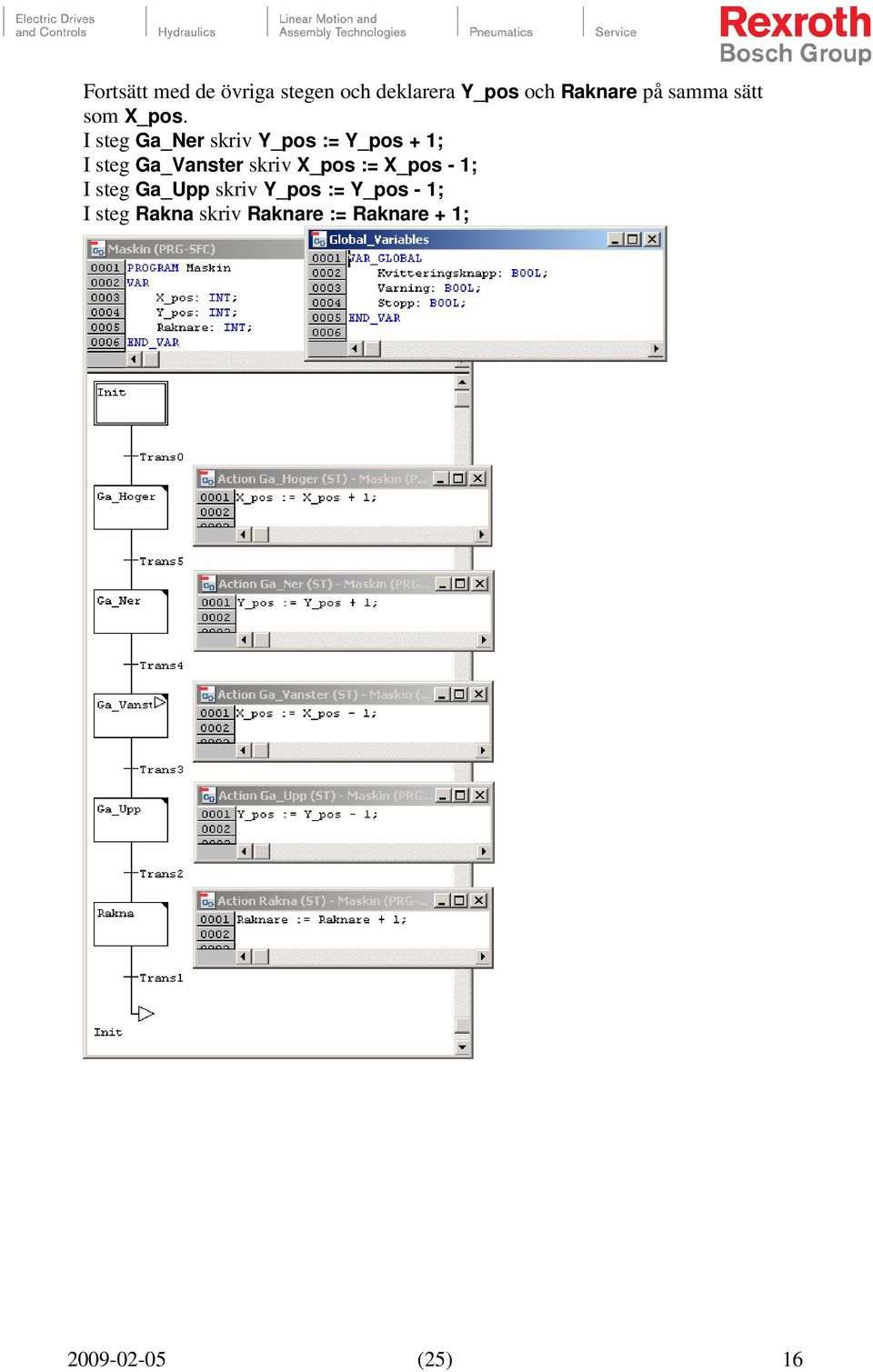873x1372 pixels.
Task: Click the Action Ga_Vanster window title icon
Action: tap(207, 695)
